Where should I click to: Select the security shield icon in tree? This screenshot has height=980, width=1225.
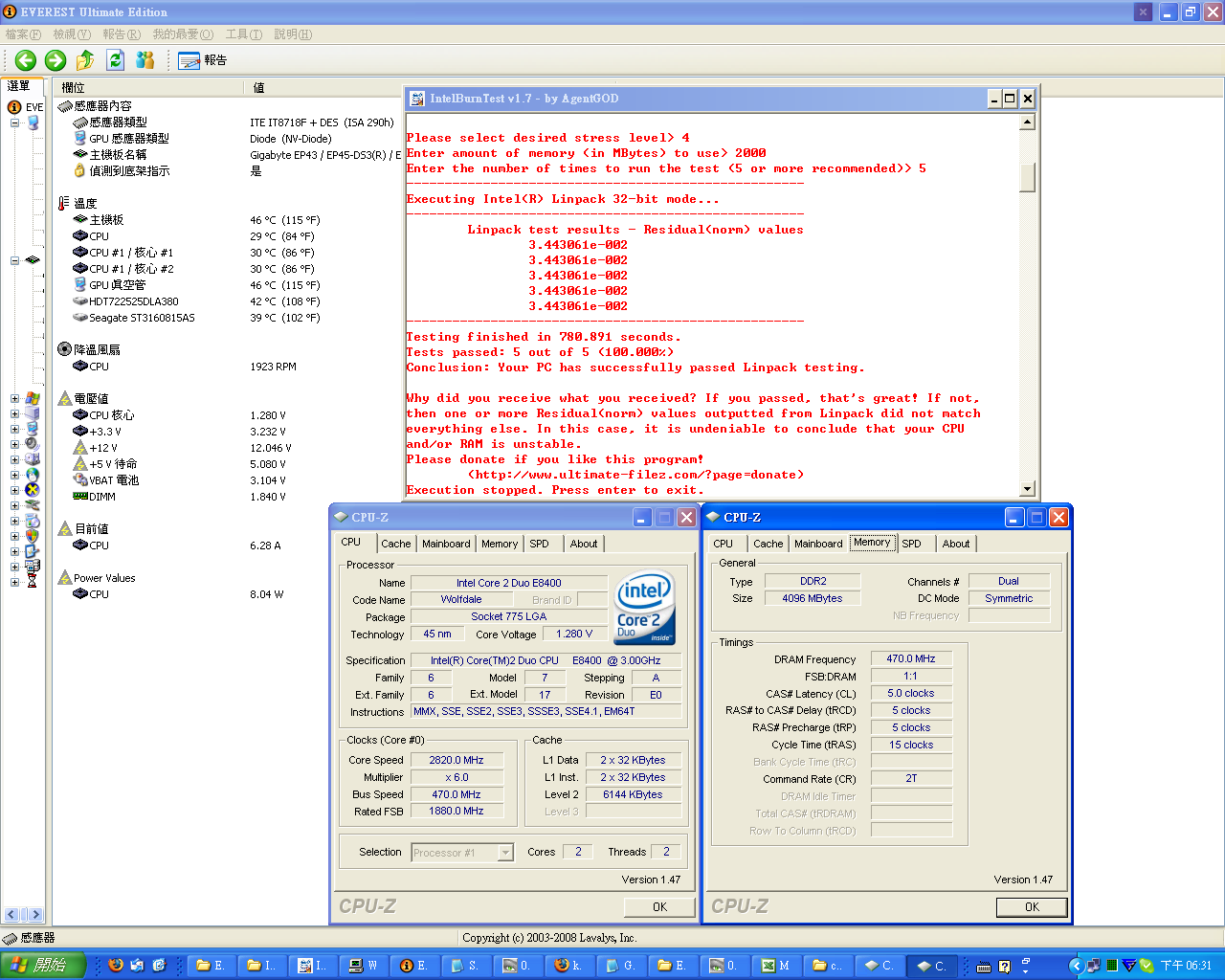click(x=32, y=536)
